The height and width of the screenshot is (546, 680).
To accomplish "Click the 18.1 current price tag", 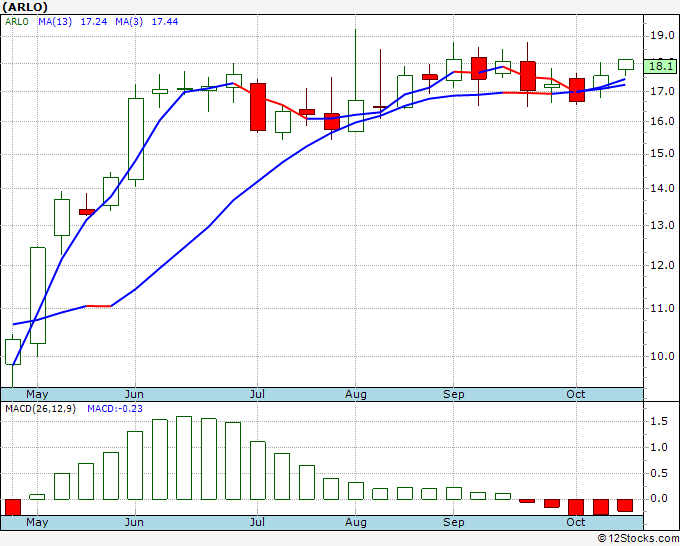I will pos(661,66).
